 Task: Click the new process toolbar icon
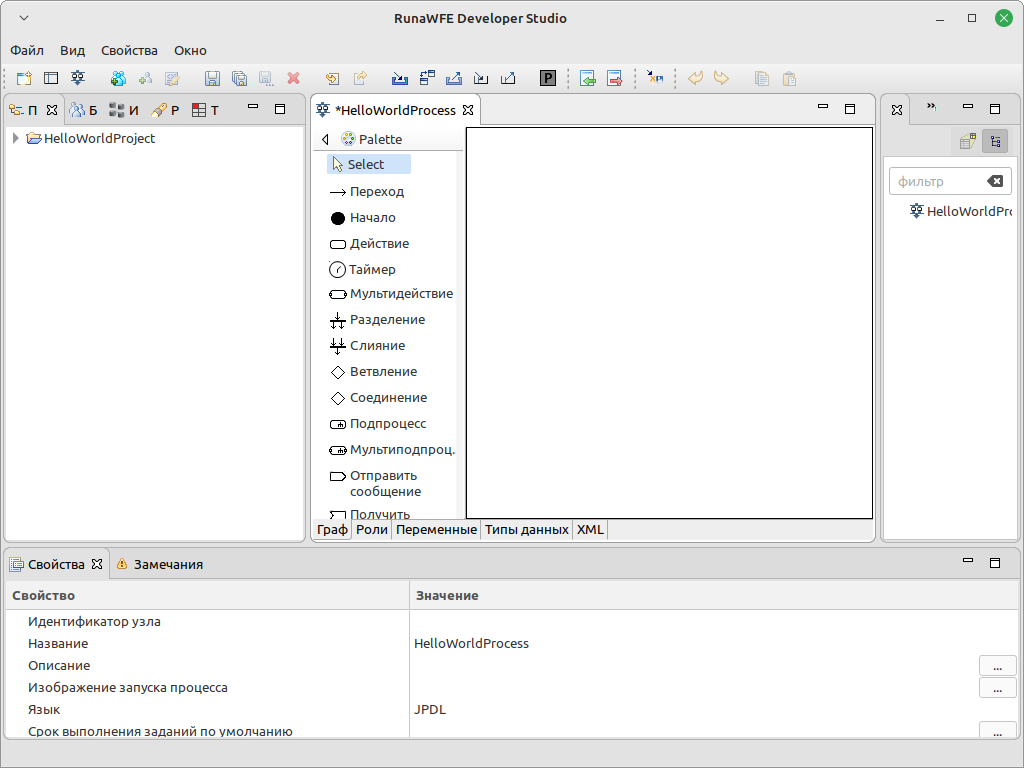click(x=78, y=78)
